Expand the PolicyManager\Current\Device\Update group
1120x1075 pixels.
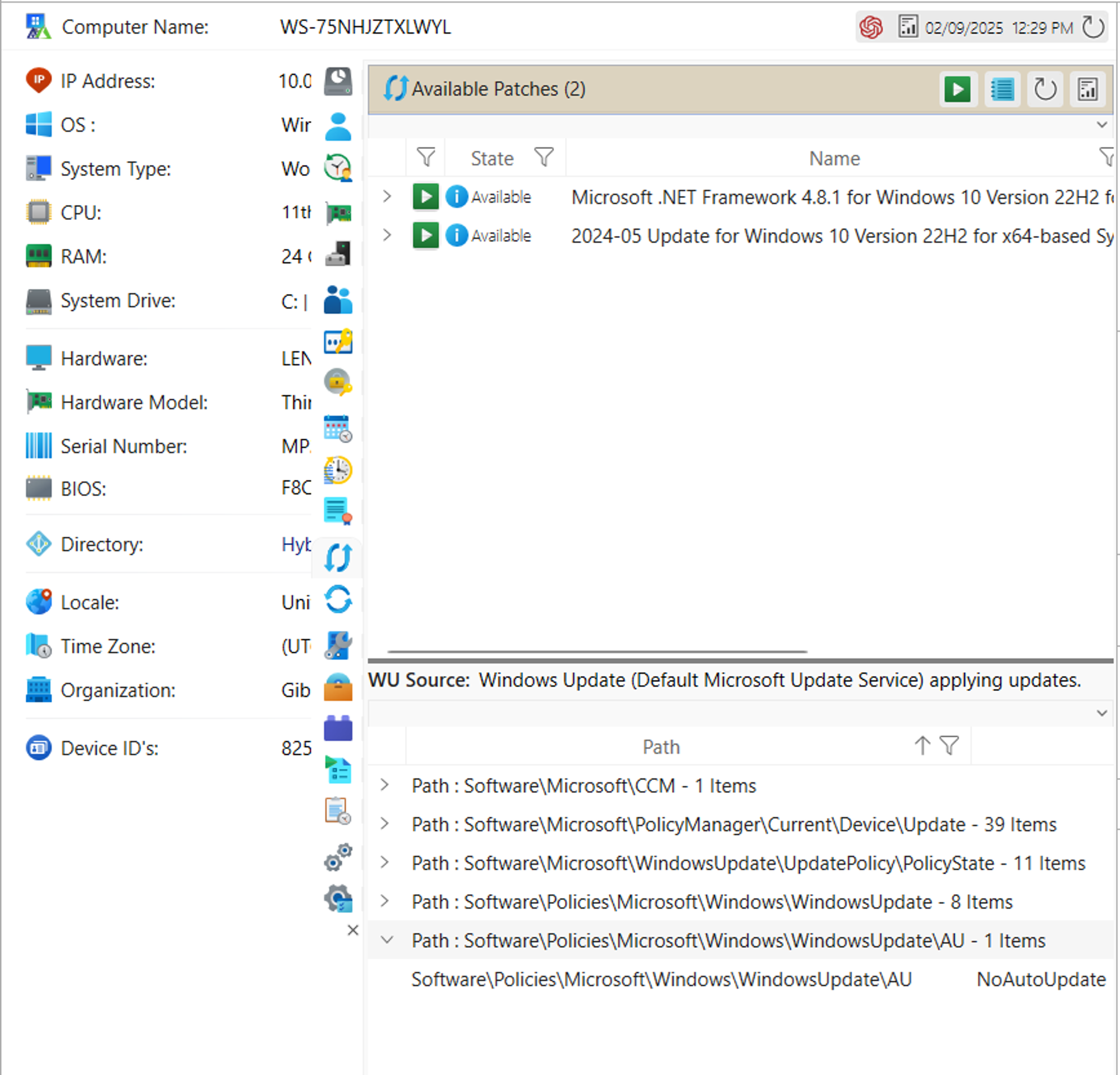coord(385,824)
